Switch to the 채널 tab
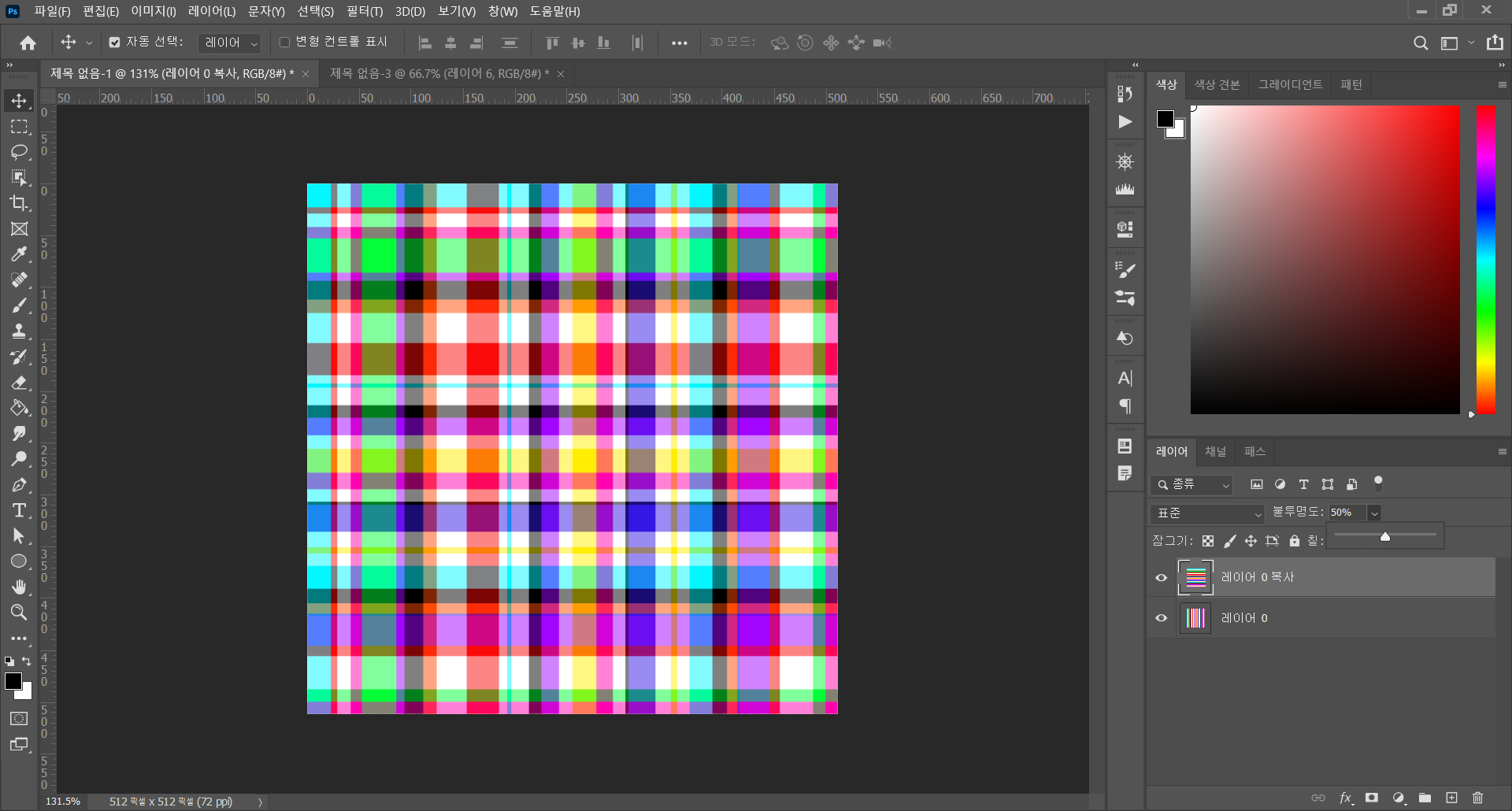 click(1216, 452)
